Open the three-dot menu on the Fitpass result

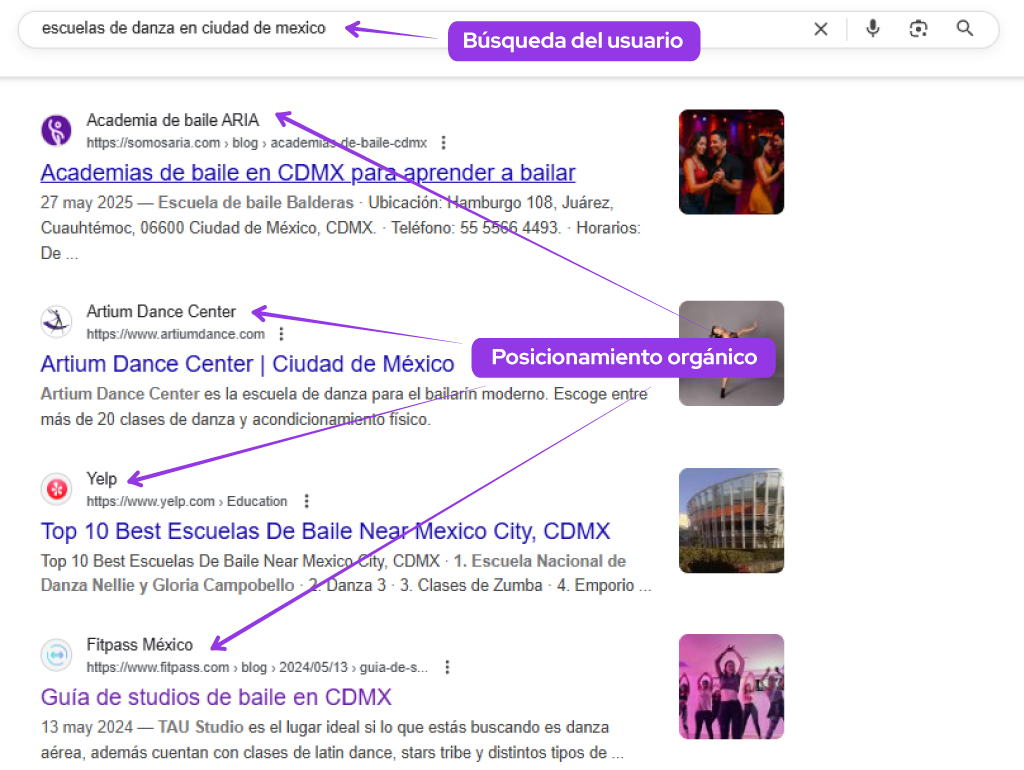point(447,666)
